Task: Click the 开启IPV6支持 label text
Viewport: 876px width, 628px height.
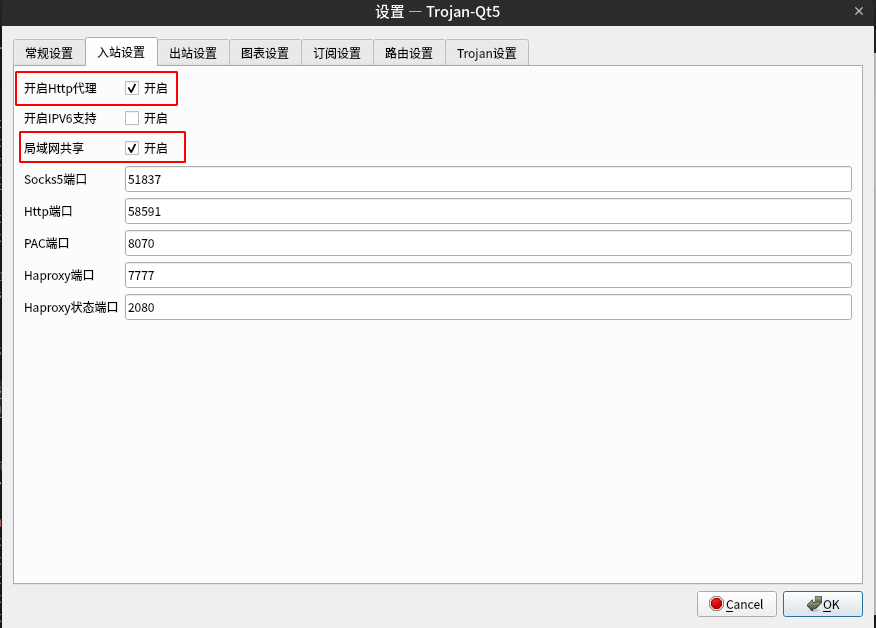Action: click(x=60, y=118)
